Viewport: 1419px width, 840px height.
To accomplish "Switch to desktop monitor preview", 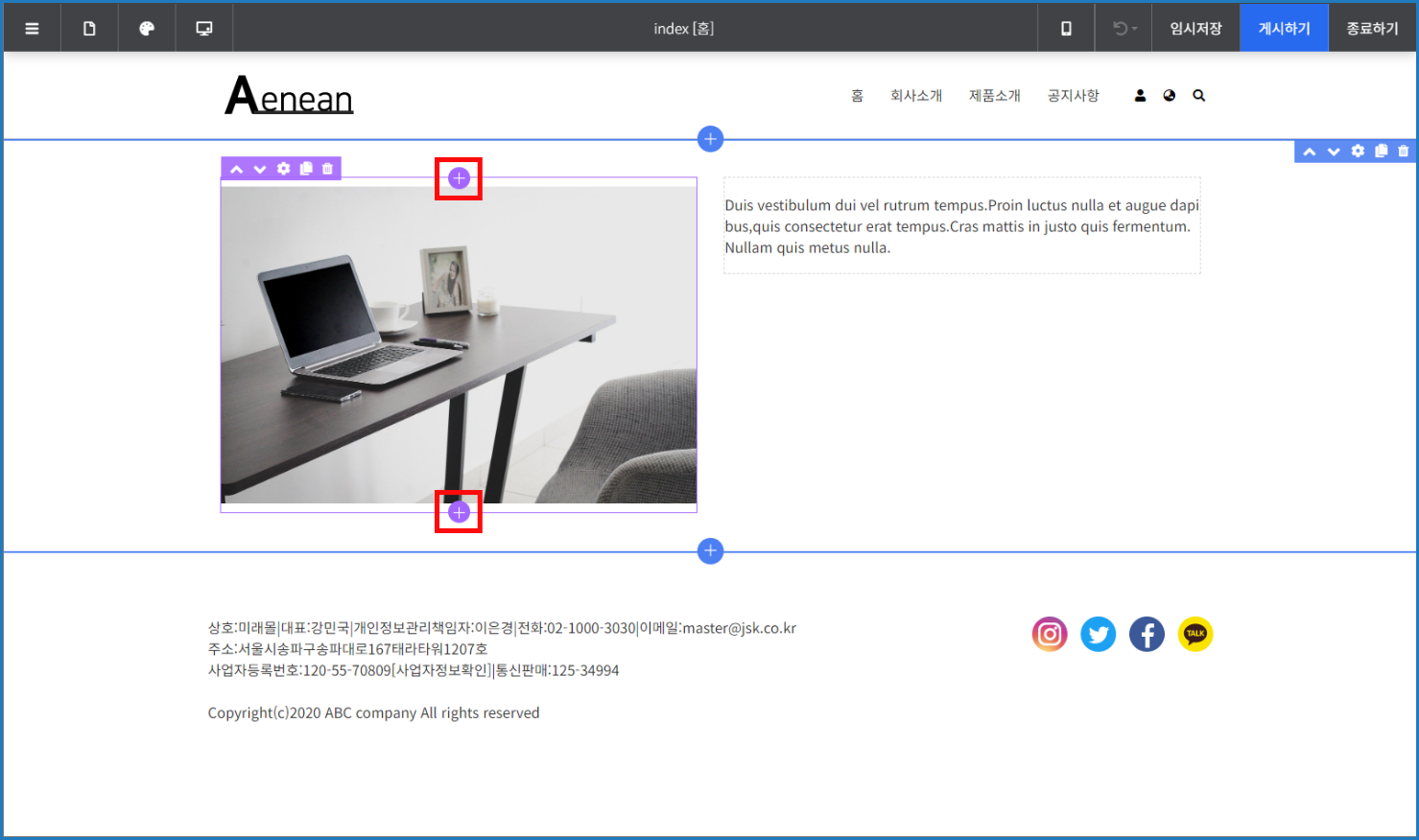I will (204, 29).
